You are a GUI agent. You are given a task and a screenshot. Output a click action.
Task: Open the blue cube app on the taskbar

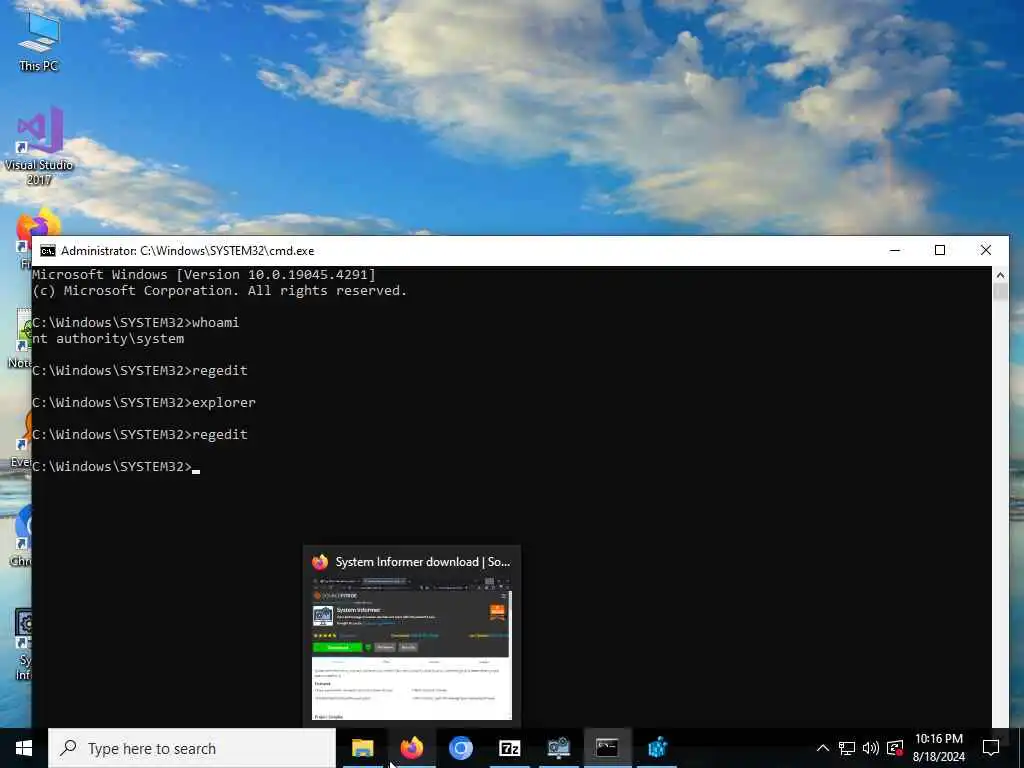(657, 748)
